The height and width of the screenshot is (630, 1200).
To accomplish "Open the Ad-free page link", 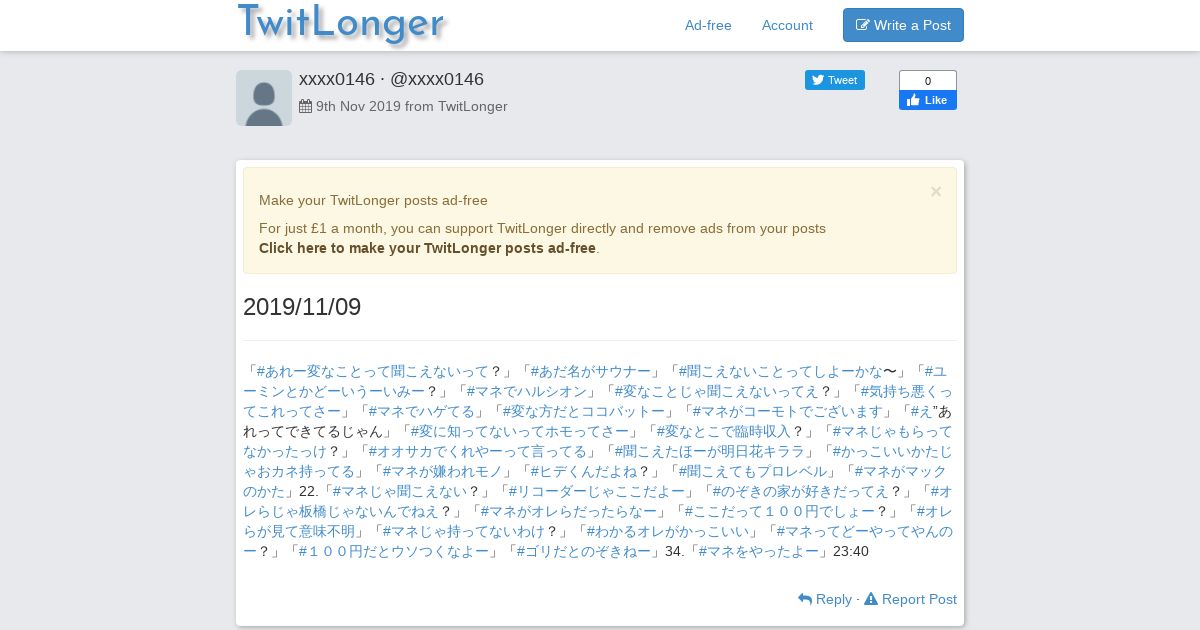I will click(708, 25).
